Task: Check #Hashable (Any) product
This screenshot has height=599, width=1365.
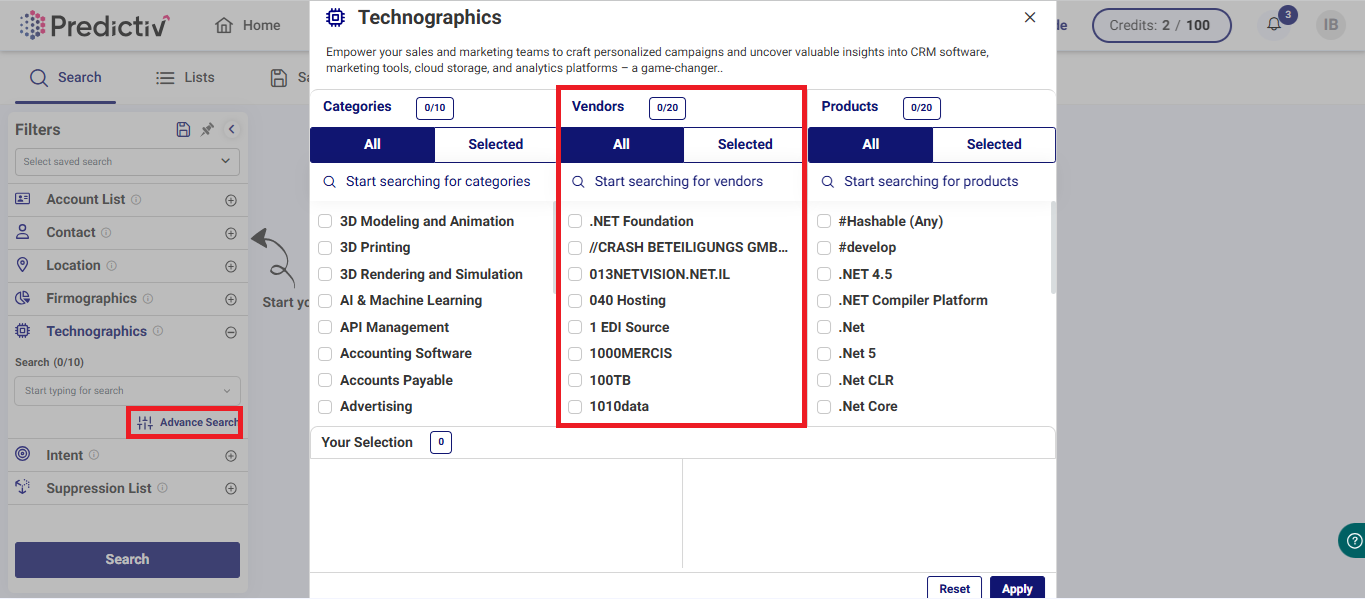Action: (x=824, y=221)
